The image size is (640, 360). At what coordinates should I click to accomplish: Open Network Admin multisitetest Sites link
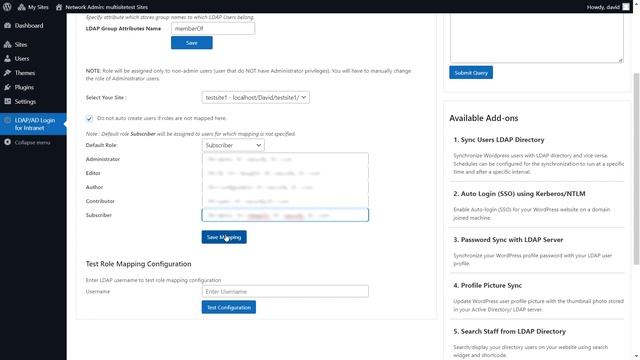pyautogui.click(x=102, y=7)
